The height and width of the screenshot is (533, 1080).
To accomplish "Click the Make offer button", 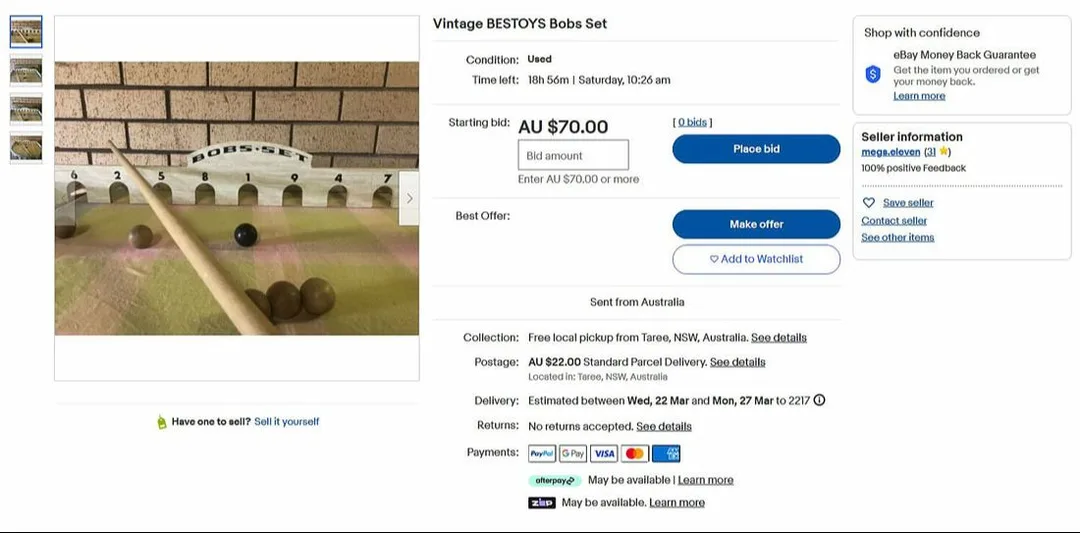I will (x=756, y=224).
